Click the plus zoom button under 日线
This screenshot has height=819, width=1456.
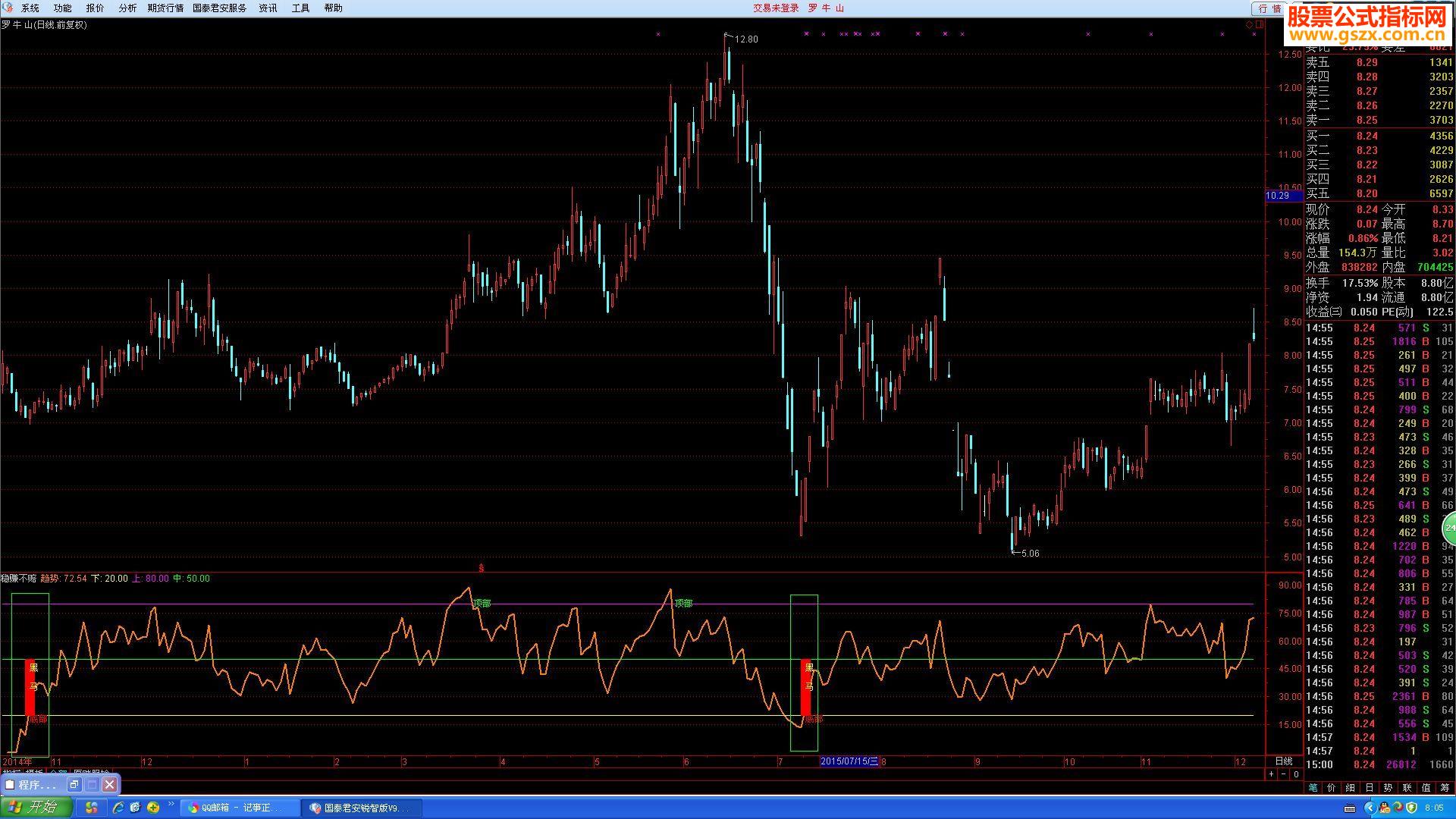coord(1272,774)
